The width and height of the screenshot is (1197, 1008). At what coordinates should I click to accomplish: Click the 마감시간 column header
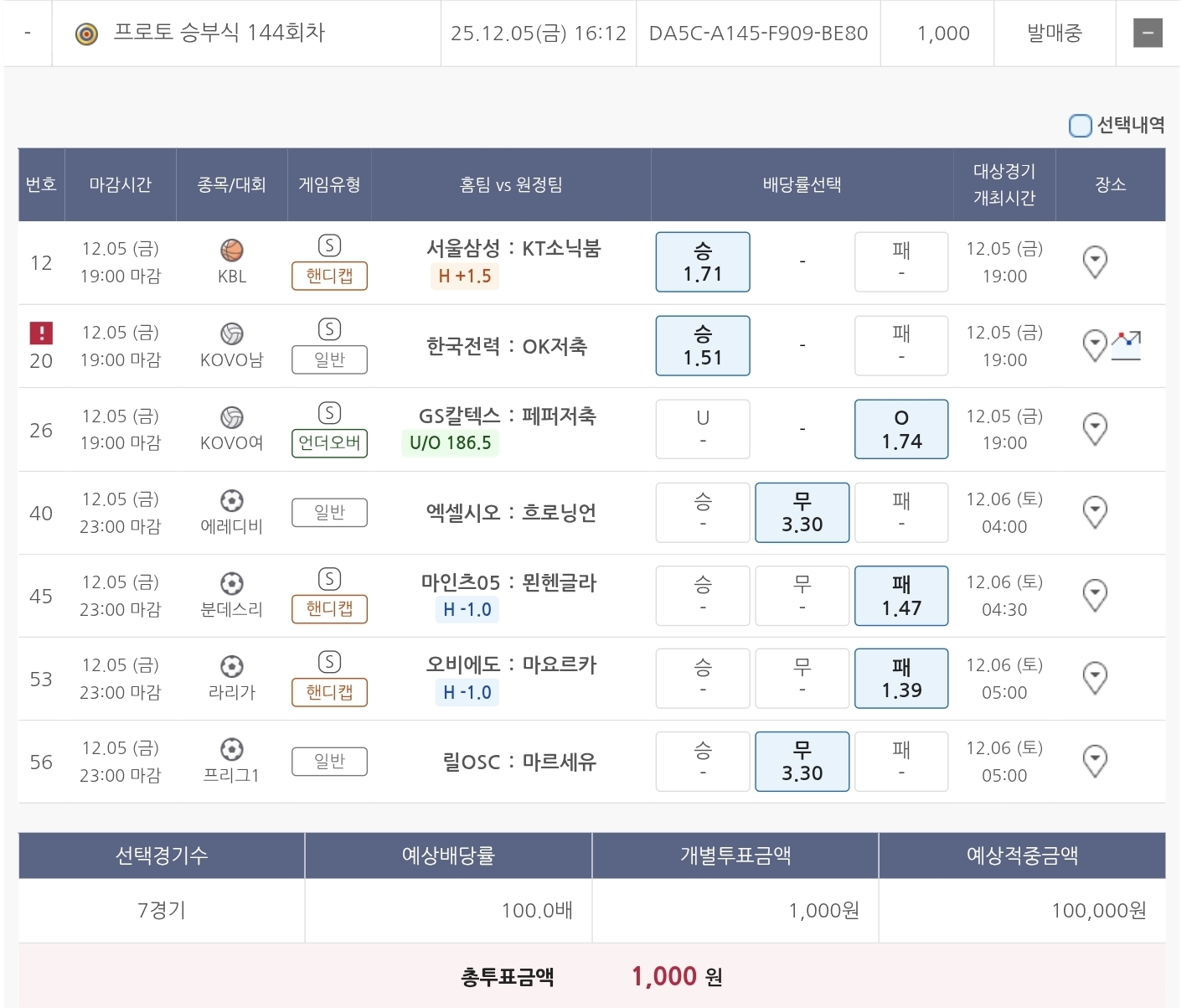point(121,185)
